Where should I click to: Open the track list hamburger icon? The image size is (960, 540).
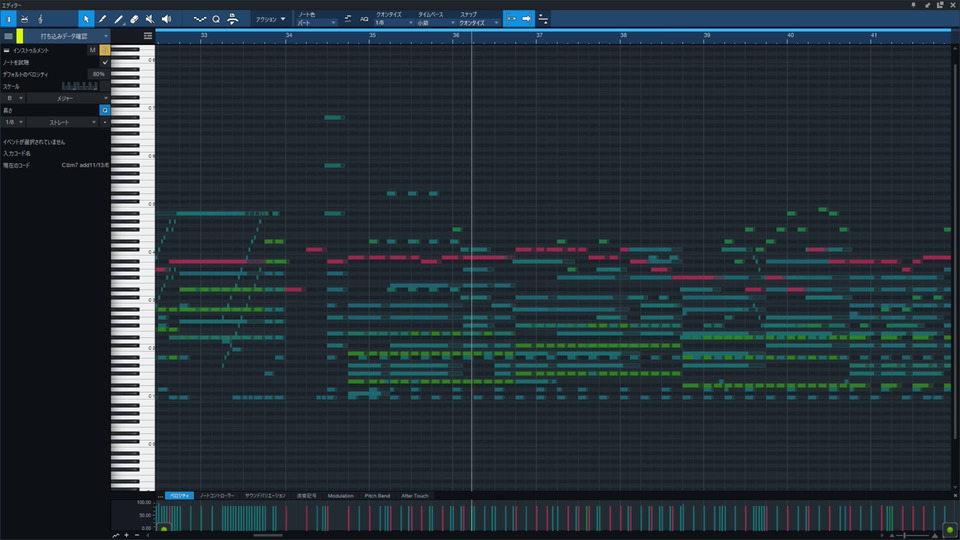(x=9, y=36)
